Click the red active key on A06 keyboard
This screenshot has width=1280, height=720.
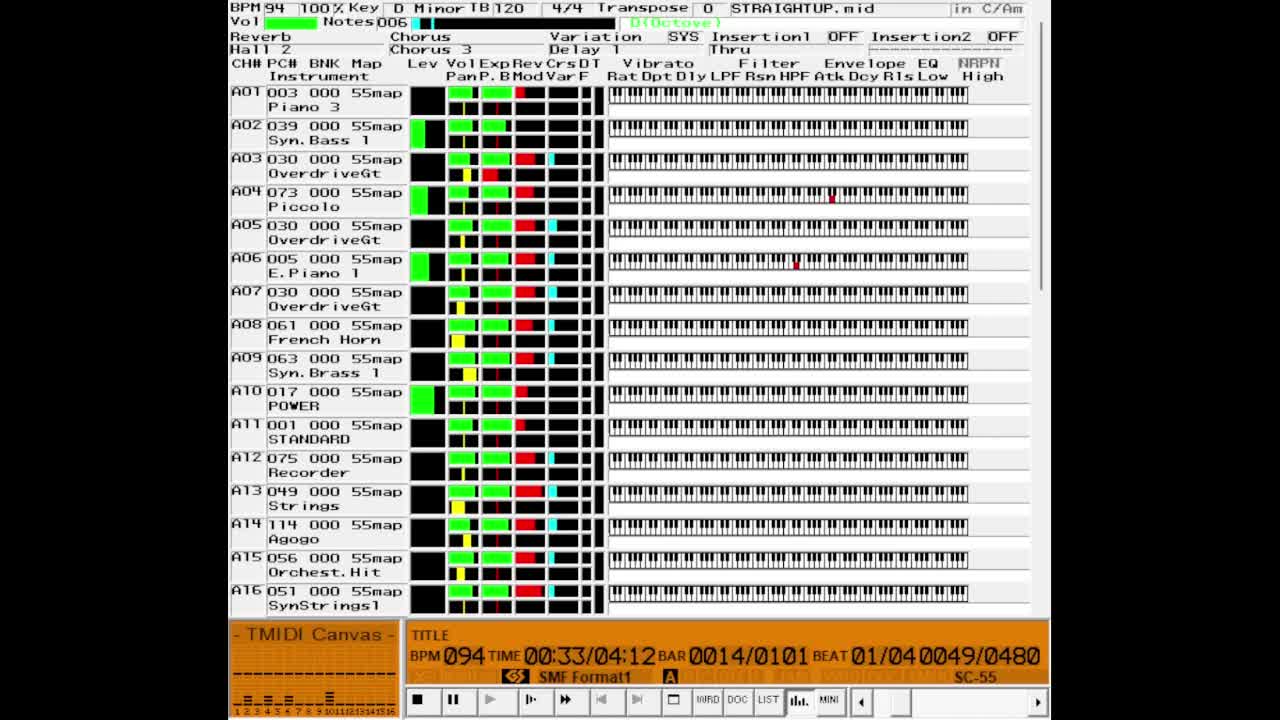tap(796, 265)
